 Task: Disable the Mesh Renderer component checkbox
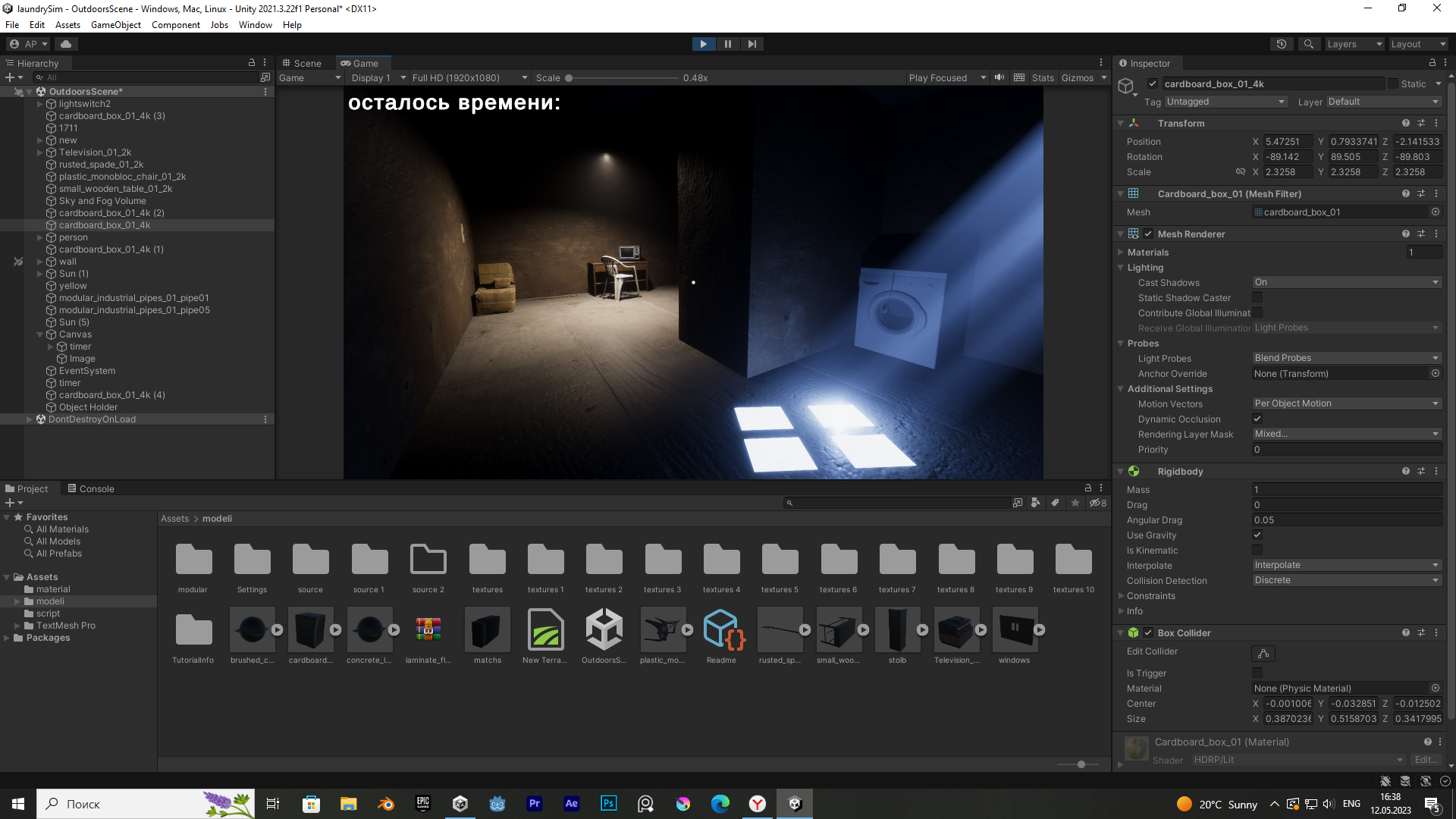1148,234
